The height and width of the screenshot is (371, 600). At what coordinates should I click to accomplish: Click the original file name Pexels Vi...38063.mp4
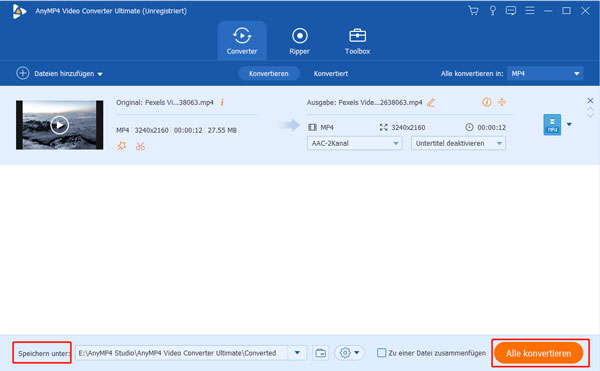coord(179,103)
